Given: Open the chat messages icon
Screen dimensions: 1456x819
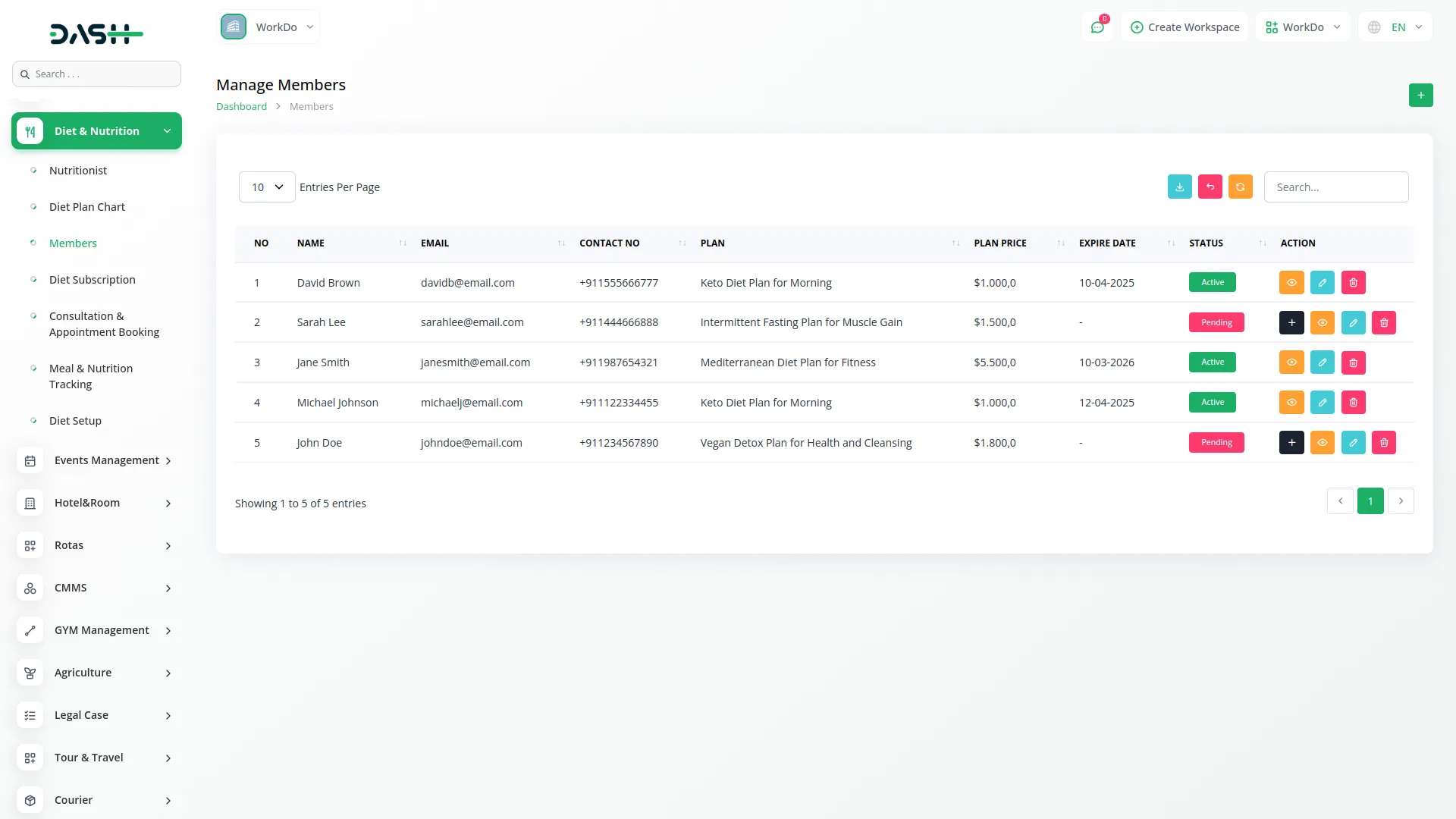Looking at the screenshot, I should coord(1097,27).
